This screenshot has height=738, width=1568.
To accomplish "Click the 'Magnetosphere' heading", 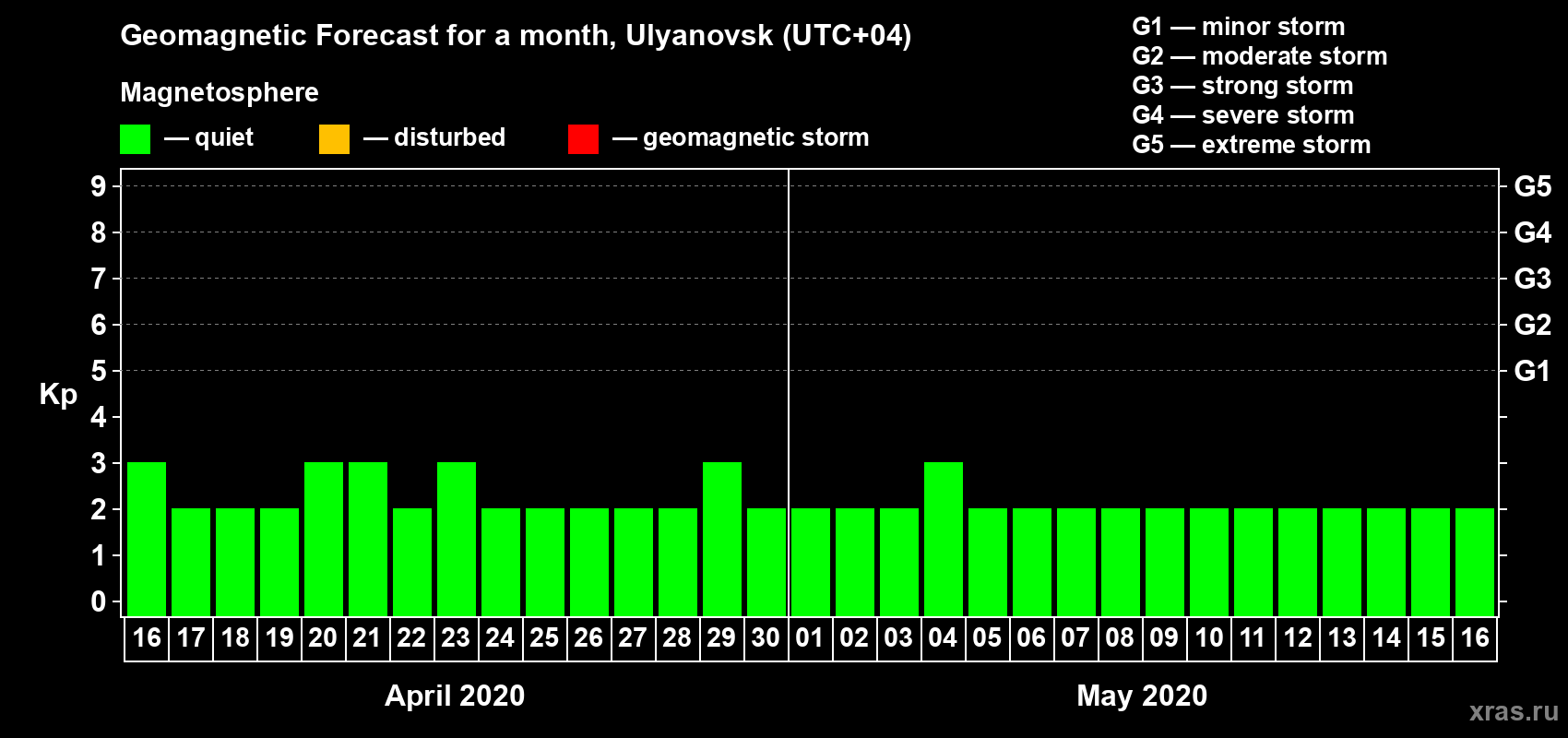I will 220,92.
